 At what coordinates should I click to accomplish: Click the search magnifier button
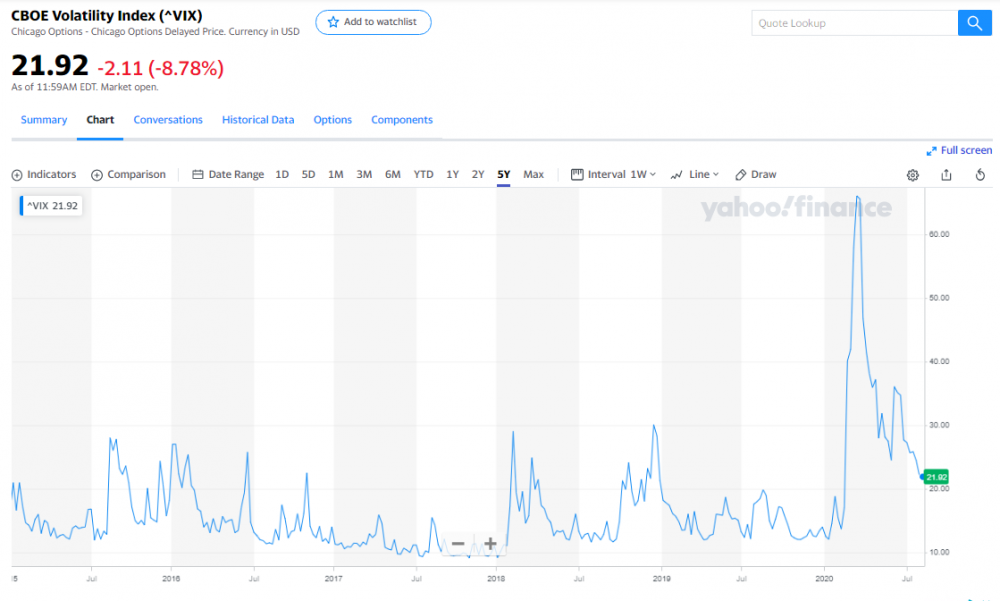(974, 23)
